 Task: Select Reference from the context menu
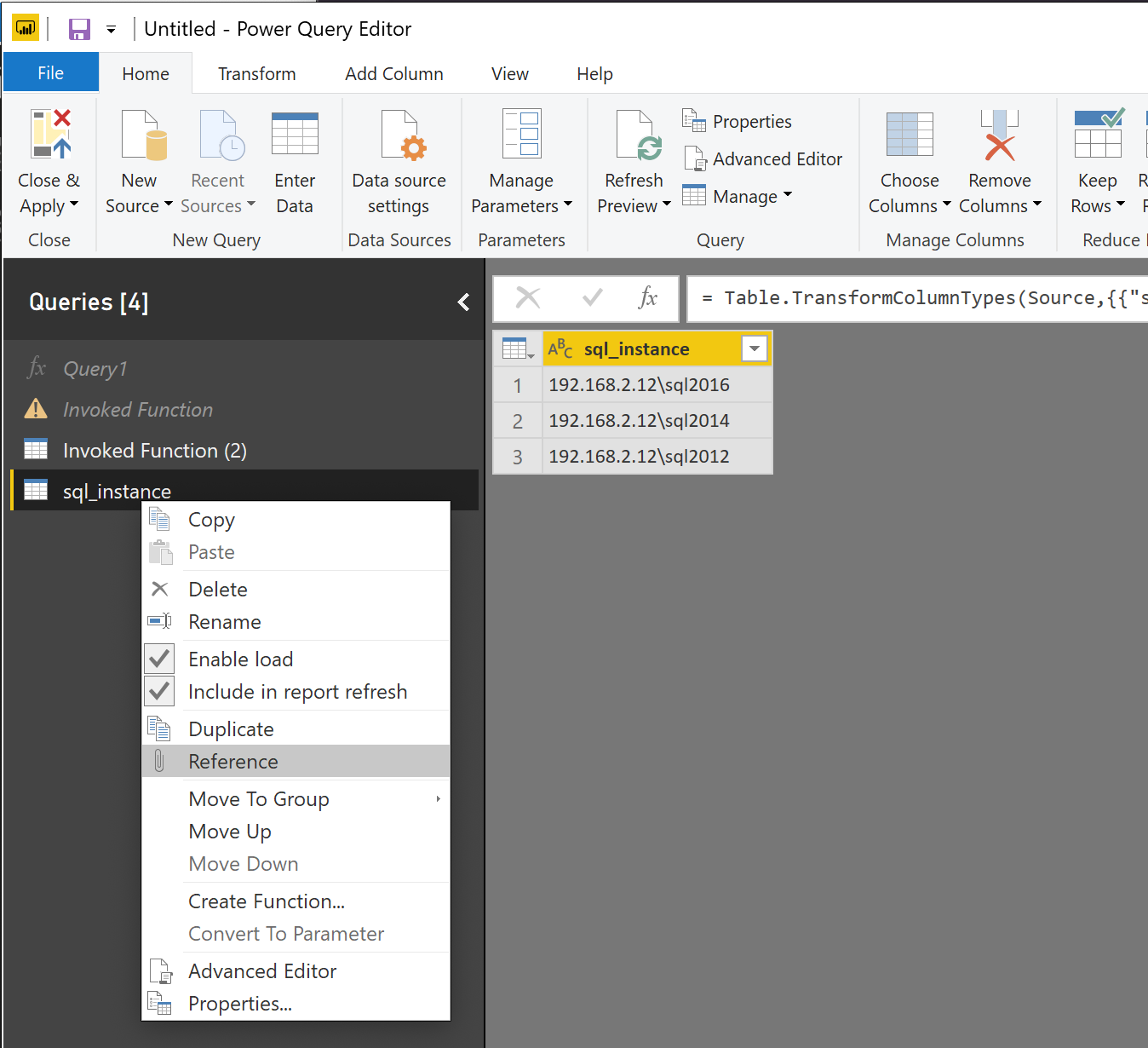pyautogui.click(x=233, y=761)
